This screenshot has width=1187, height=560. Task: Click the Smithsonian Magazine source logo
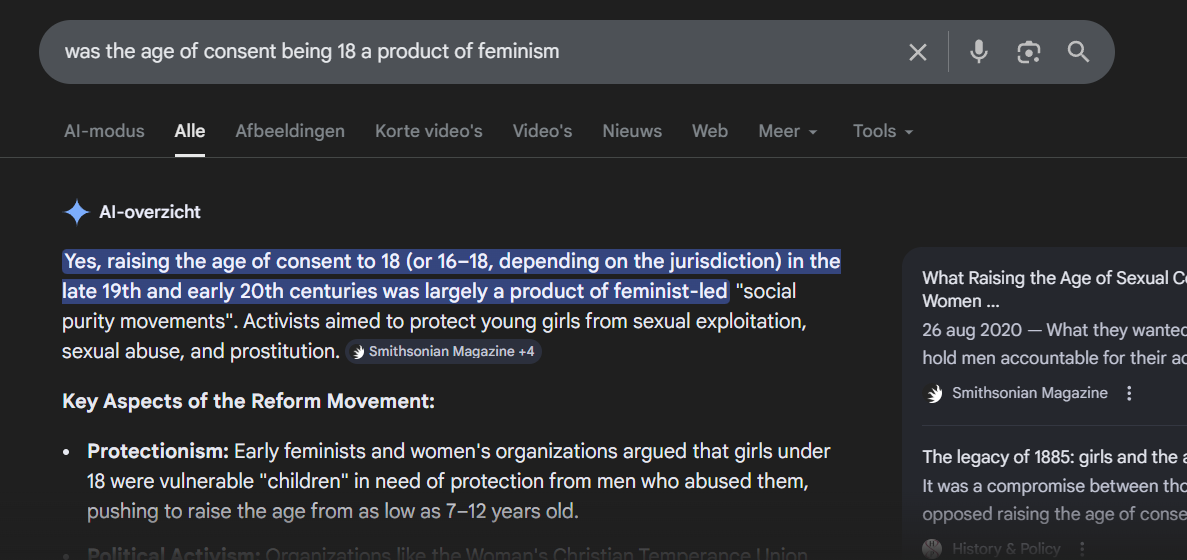click(x=934, y=393)
